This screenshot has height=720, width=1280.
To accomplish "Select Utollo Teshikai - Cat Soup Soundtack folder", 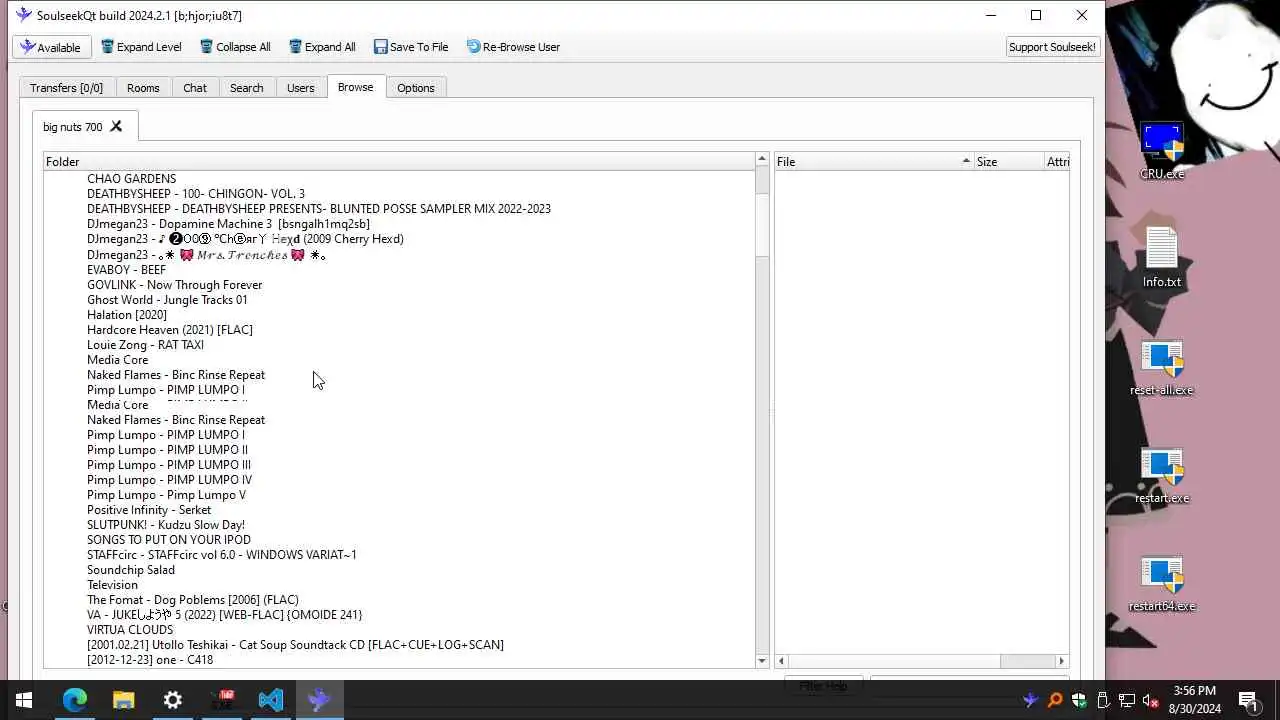I will pos(295,644).
